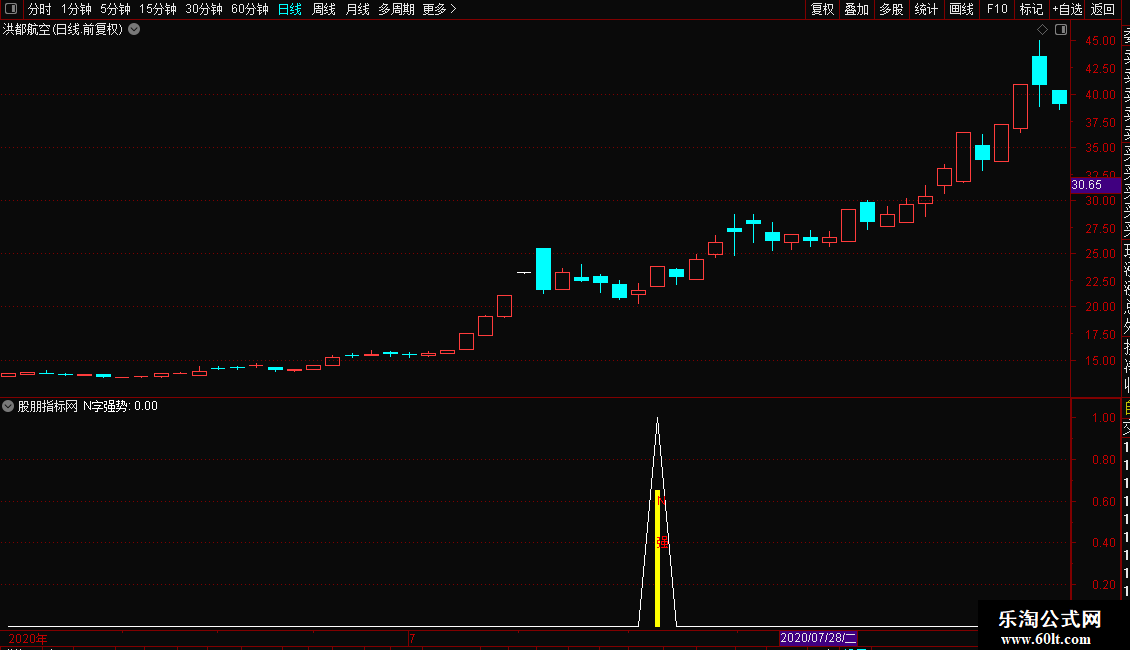Toggle the sidebar panel icon at top-left

point(11,9)
